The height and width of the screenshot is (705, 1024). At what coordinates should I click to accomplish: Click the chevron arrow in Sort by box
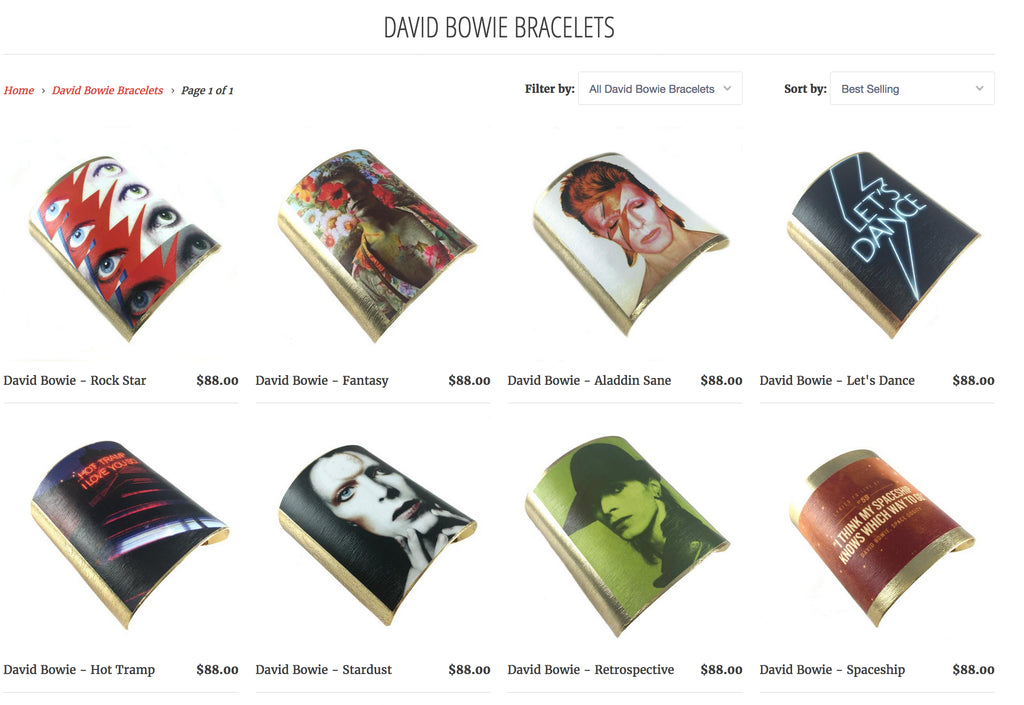(979, 89)
